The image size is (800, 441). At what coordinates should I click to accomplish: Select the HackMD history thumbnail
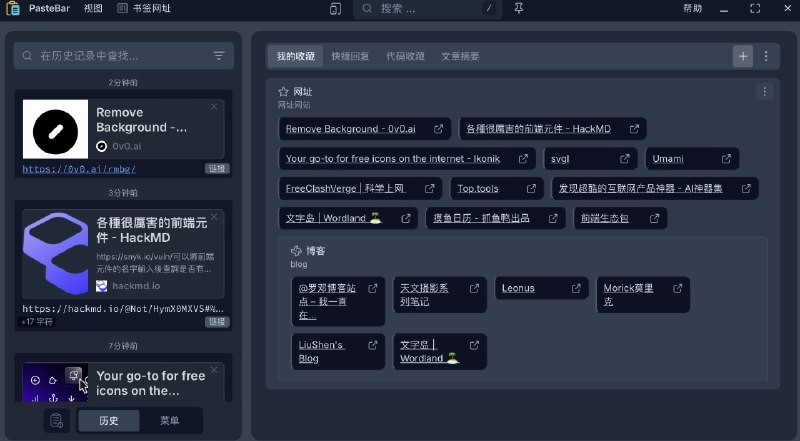click(x=56, y=254)
